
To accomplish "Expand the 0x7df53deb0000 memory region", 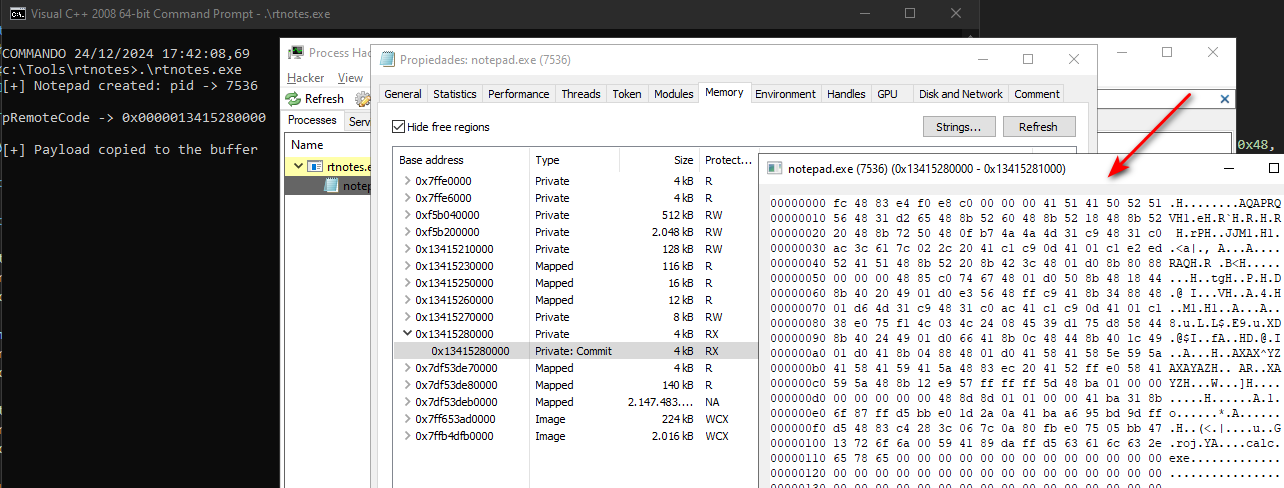I will point(407,402).
